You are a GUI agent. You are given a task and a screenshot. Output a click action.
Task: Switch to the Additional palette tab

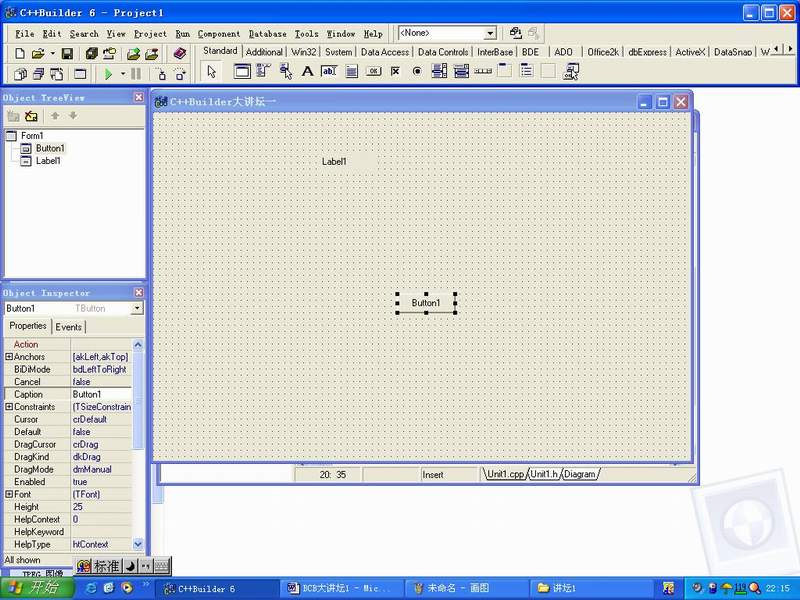click(x=264, y=52)
